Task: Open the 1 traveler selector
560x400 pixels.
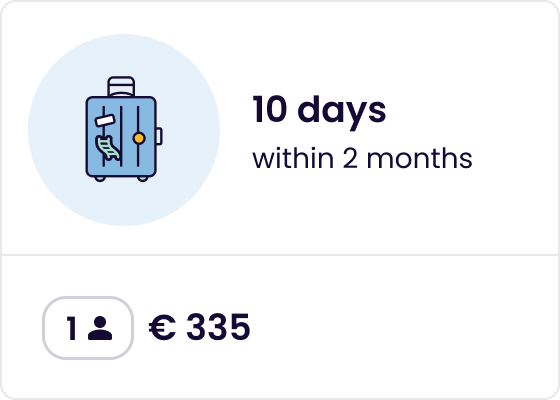Action: pyautogui.click(x=88, y=328)
